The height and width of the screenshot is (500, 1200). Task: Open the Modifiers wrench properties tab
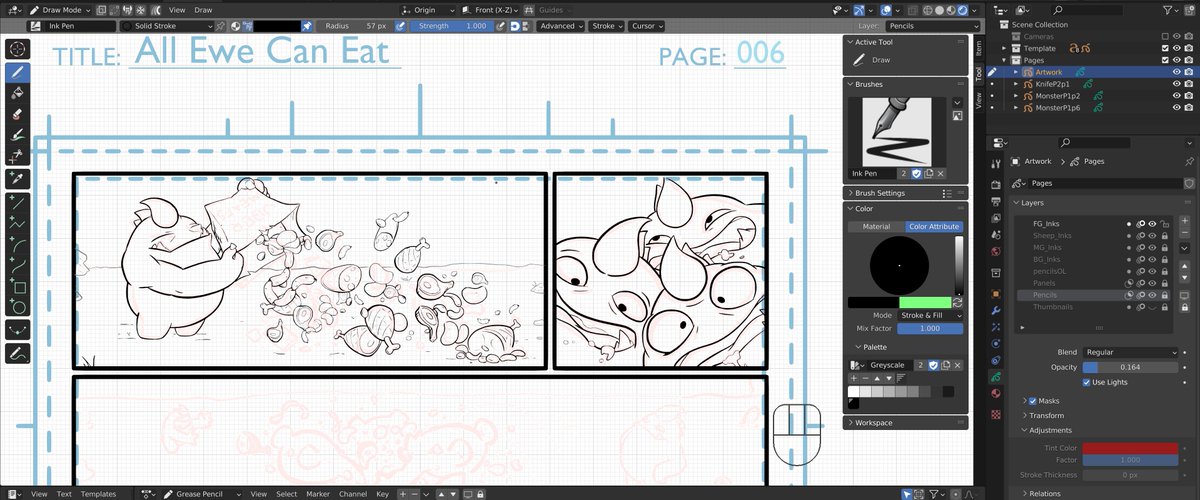pyautogui.click(x=994, y=311)
